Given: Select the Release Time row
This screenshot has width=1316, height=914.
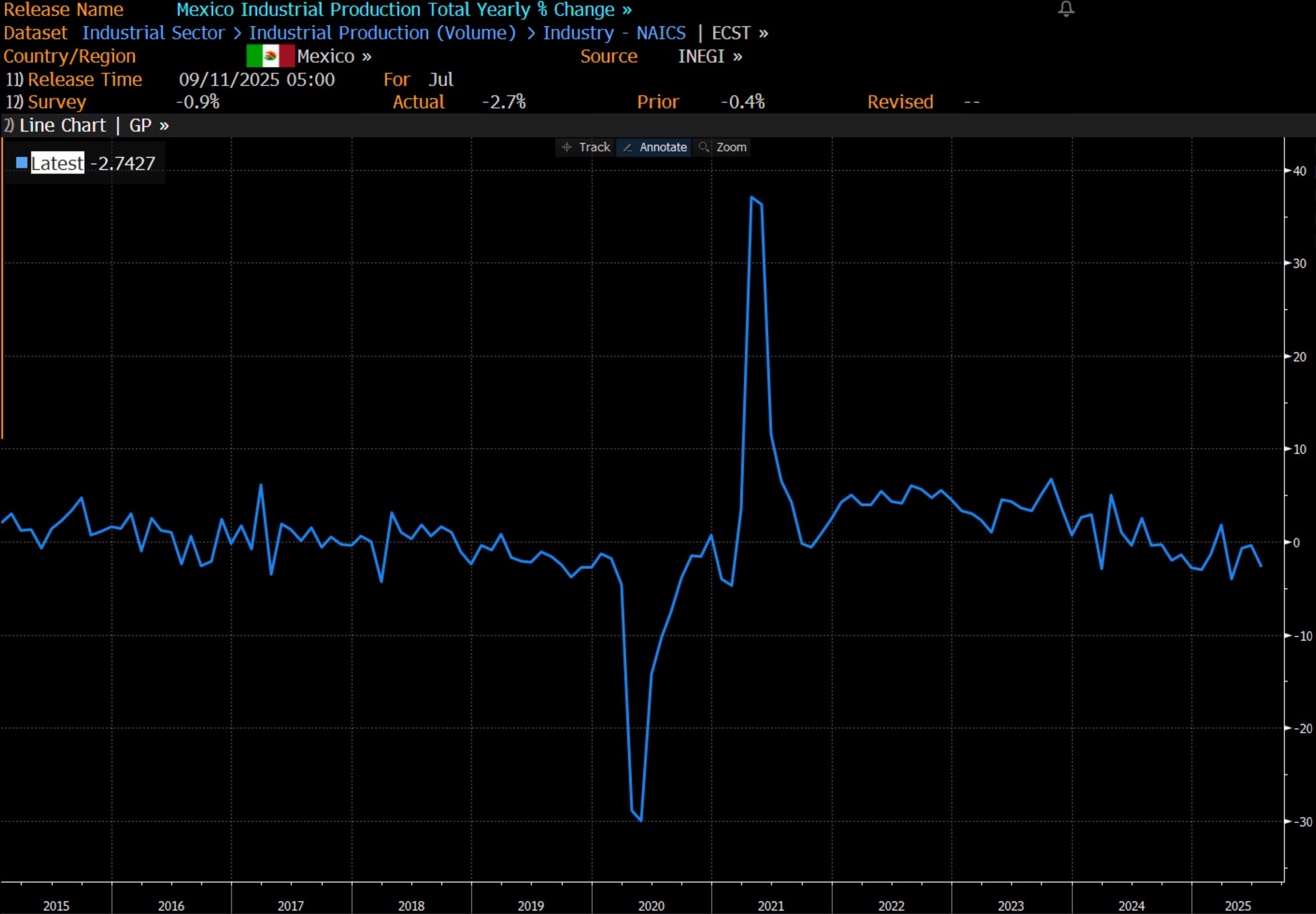Looking at the screenshot, I should pos(85,80).
